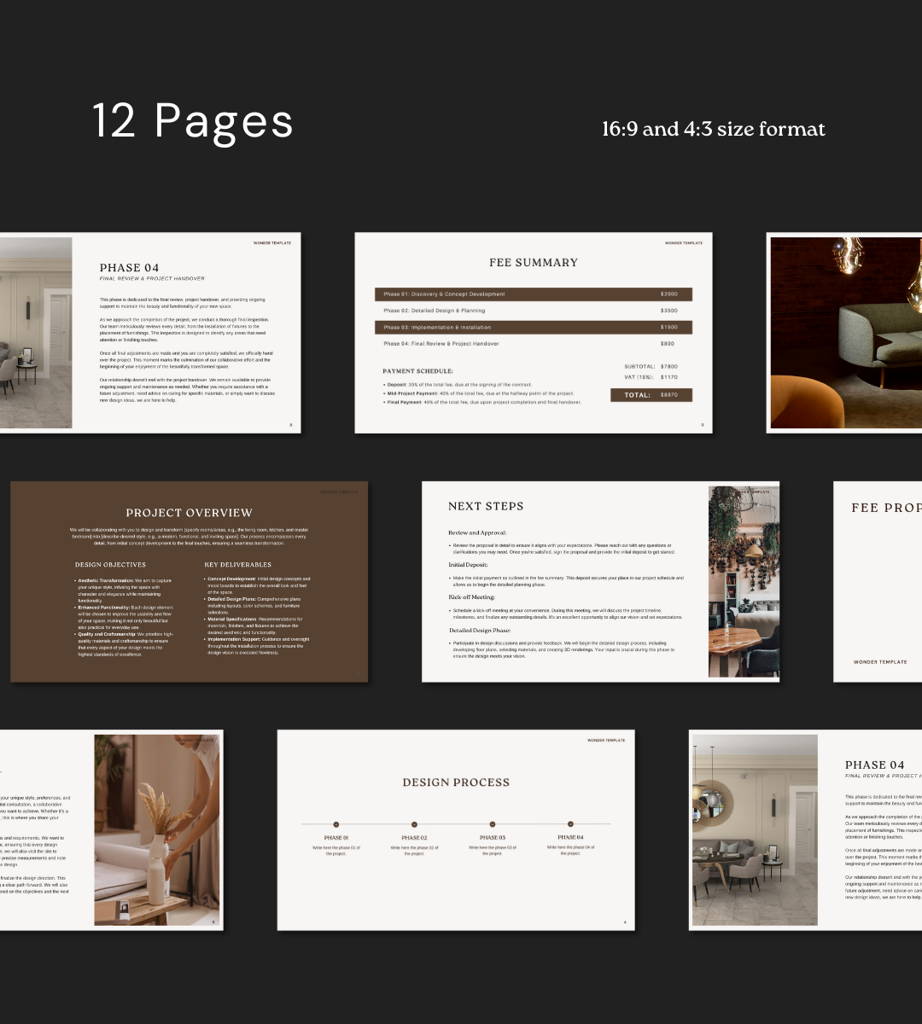Click the "16:9 and 4:3 size format" text
Viewport: 922px width, 1024px height.
click(713, 129)
